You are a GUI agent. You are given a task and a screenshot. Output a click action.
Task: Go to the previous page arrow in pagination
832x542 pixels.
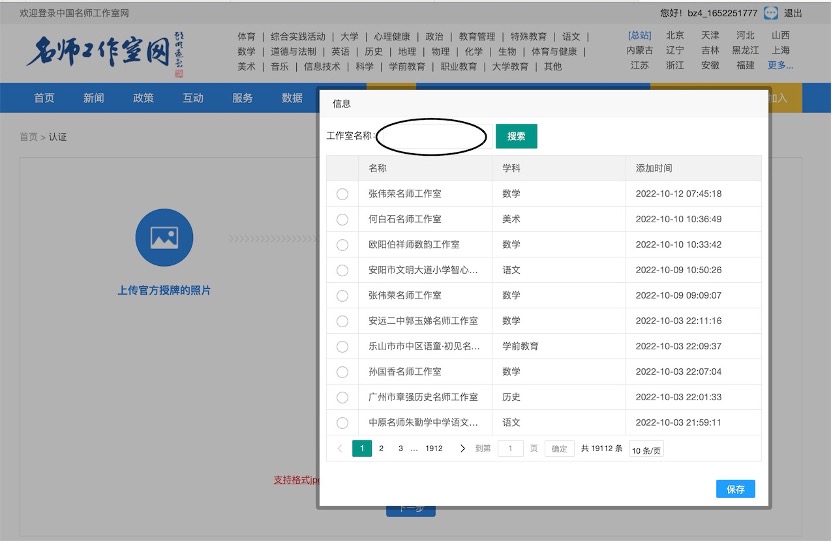[x=340, y=449]
